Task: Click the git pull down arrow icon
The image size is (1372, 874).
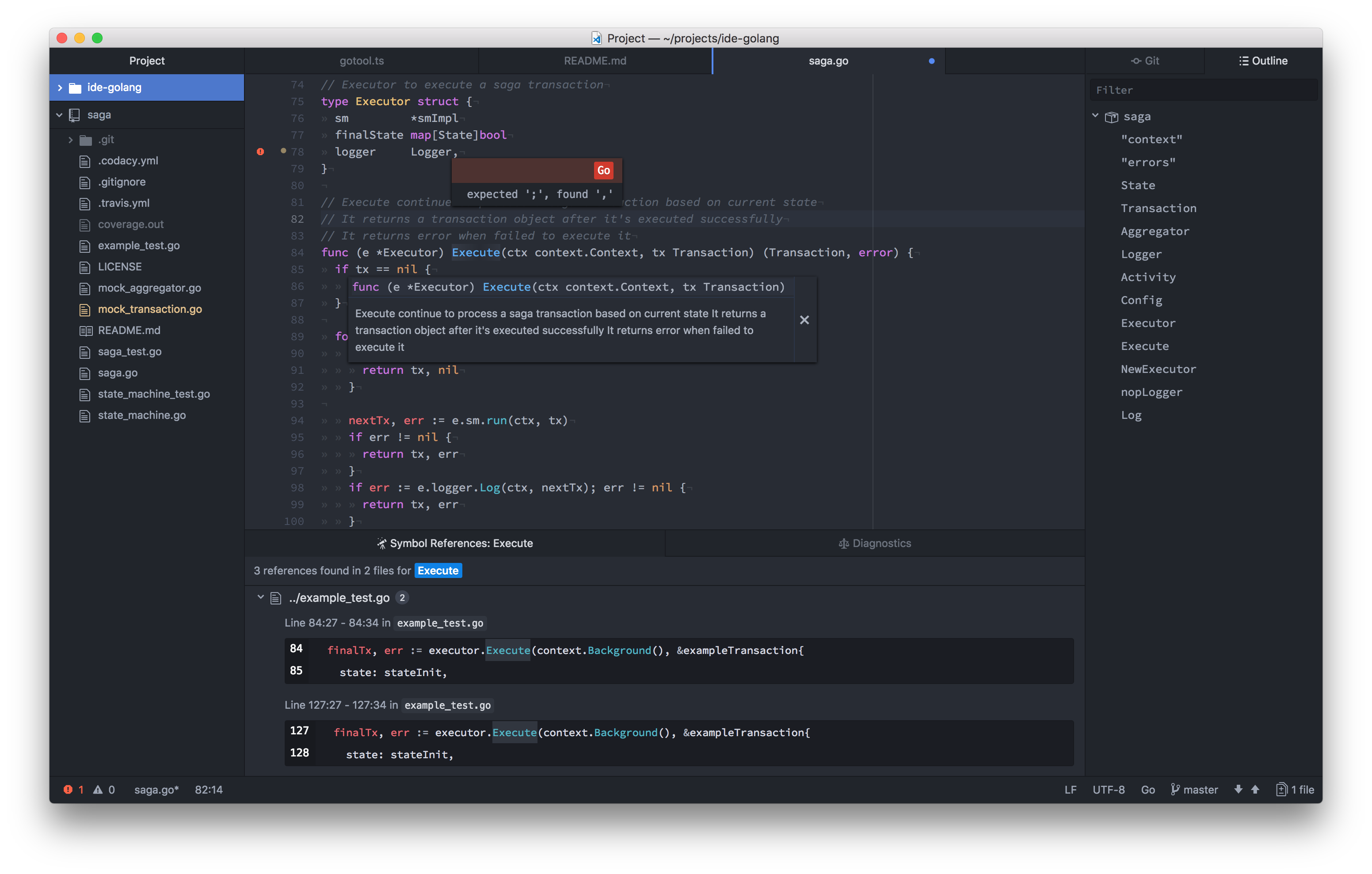Action: 1238,790
